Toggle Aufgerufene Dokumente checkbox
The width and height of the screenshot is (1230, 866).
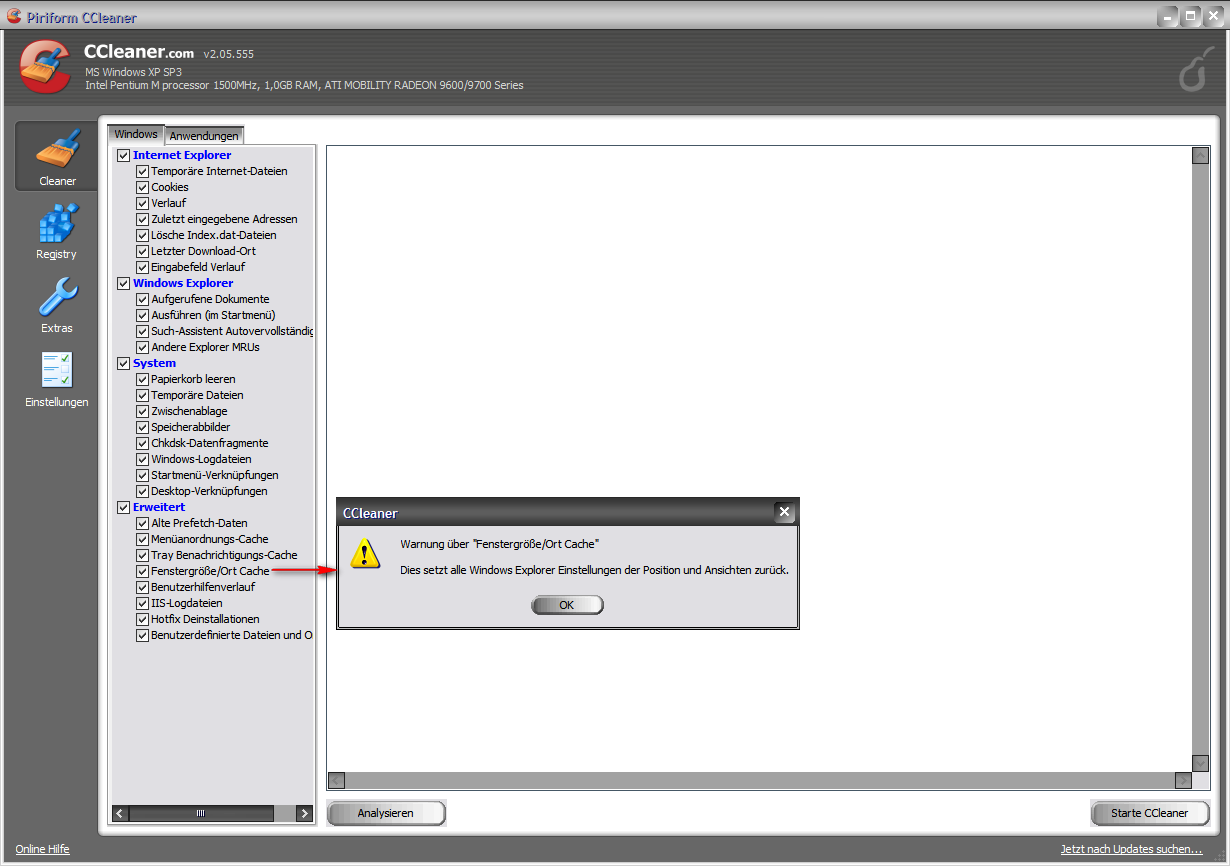(142, 299)
